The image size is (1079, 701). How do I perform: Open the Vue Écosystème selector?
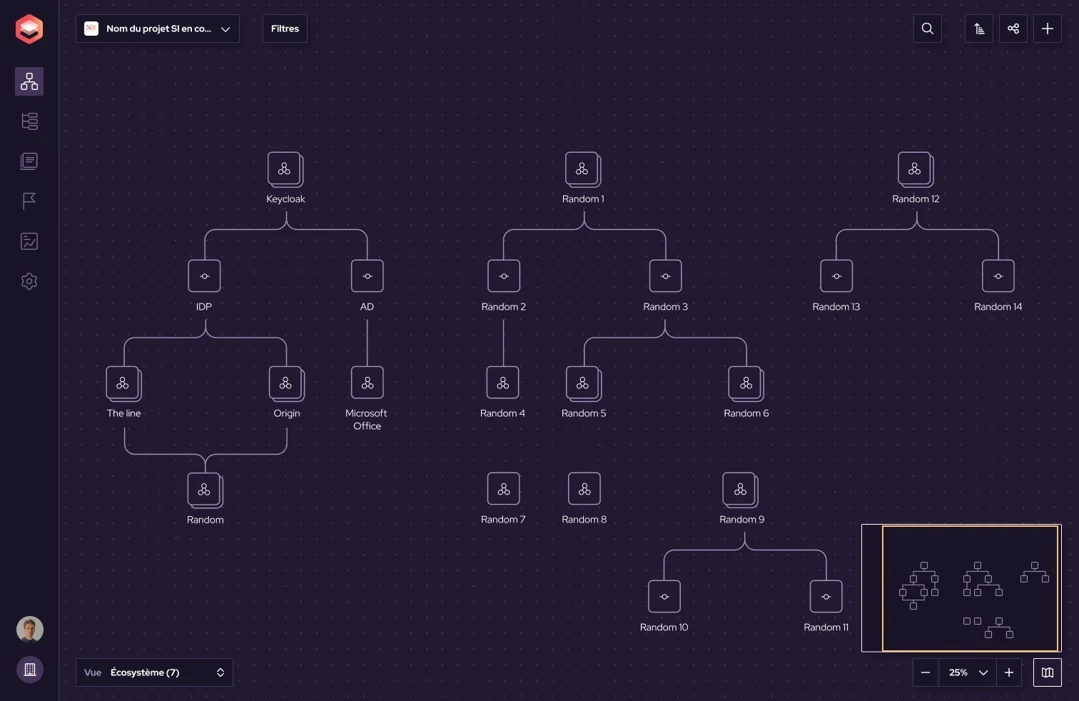point(154,672)
